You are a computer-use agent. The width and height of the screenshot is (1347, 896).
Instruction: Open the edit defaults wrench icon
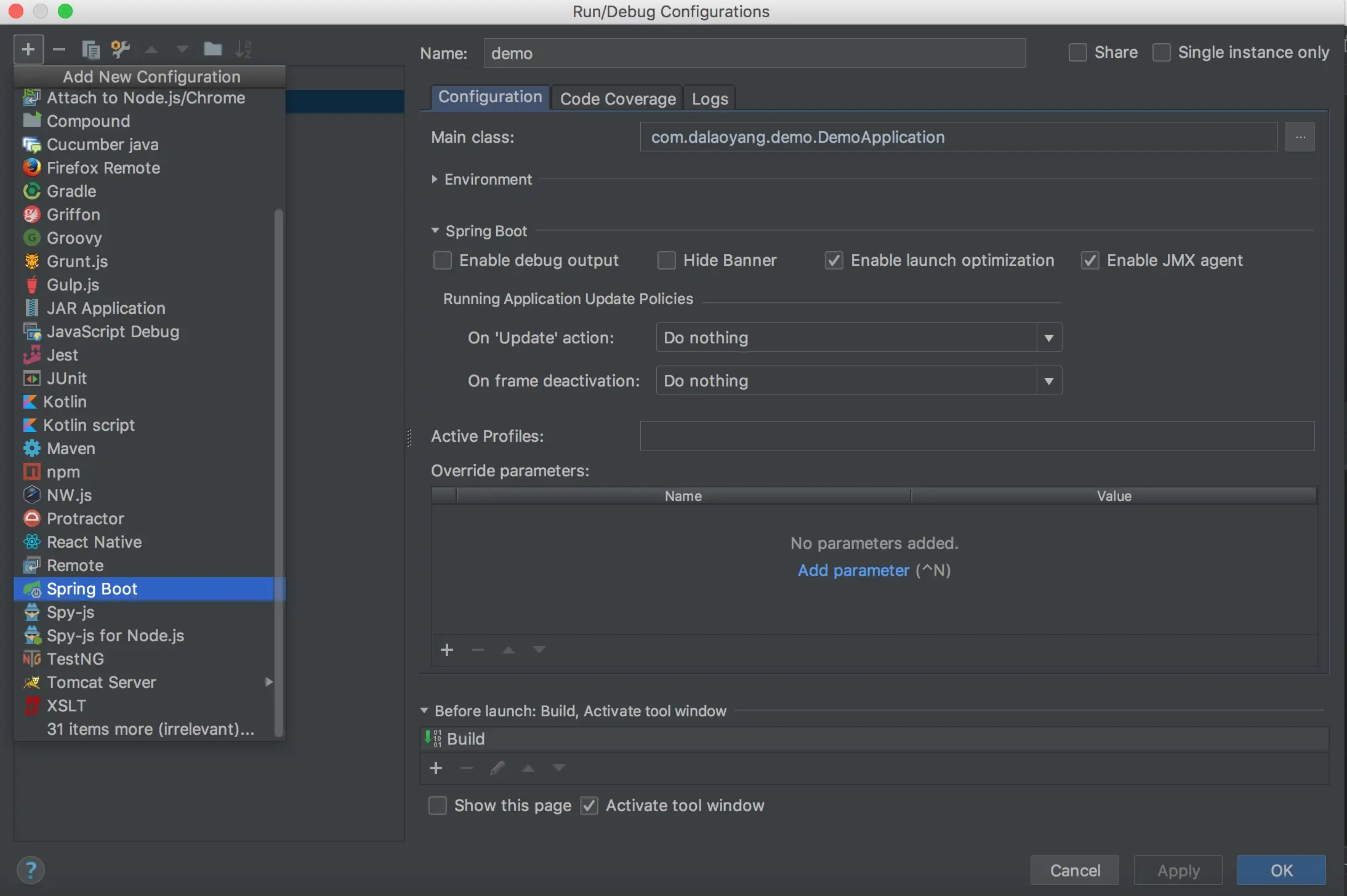click(120, 49)
